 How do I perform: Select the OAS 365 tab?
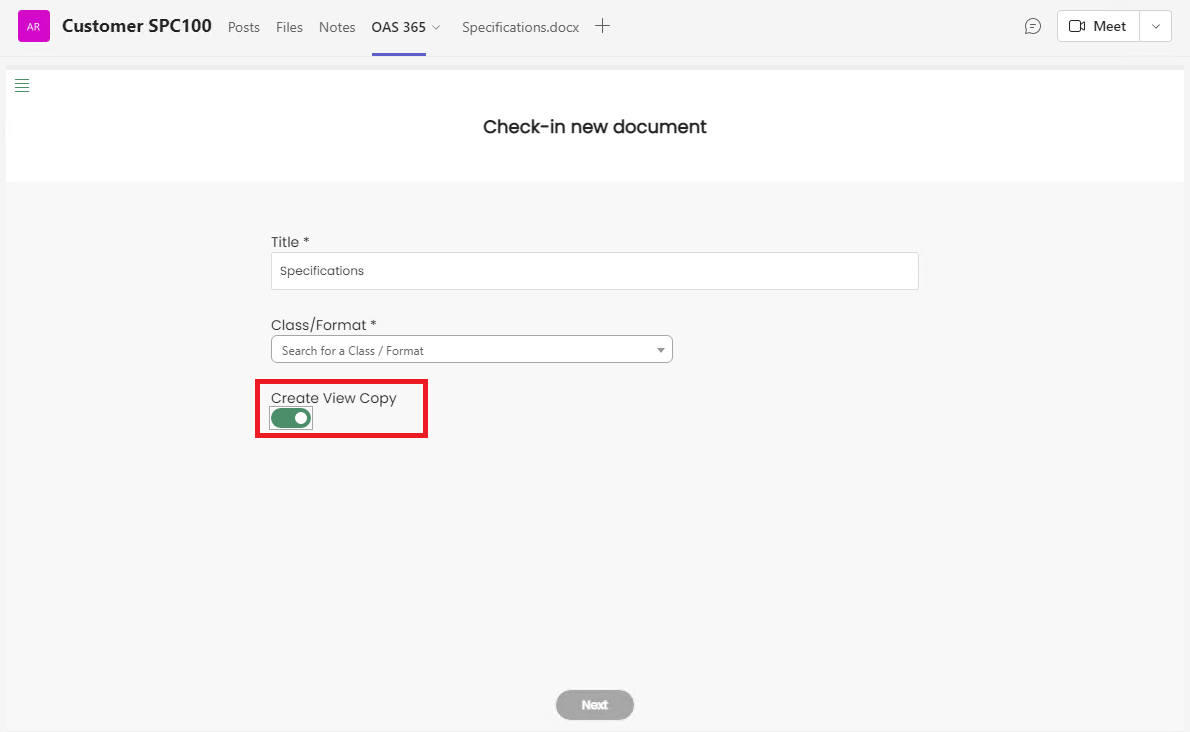pyautogui.click(x=398, y=28)
